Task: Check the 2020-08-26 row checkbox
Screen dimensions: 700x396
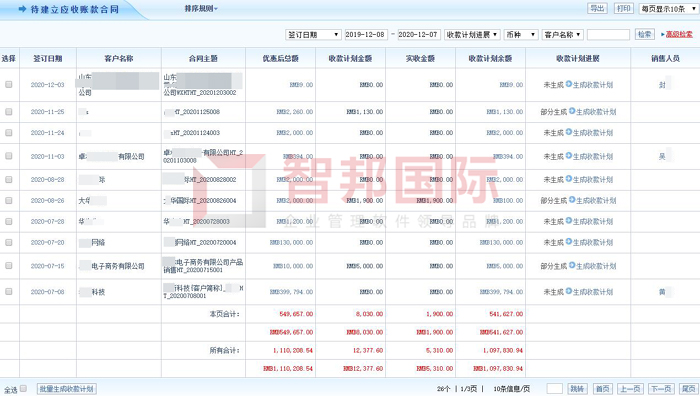Action: [x=8, y=200]
